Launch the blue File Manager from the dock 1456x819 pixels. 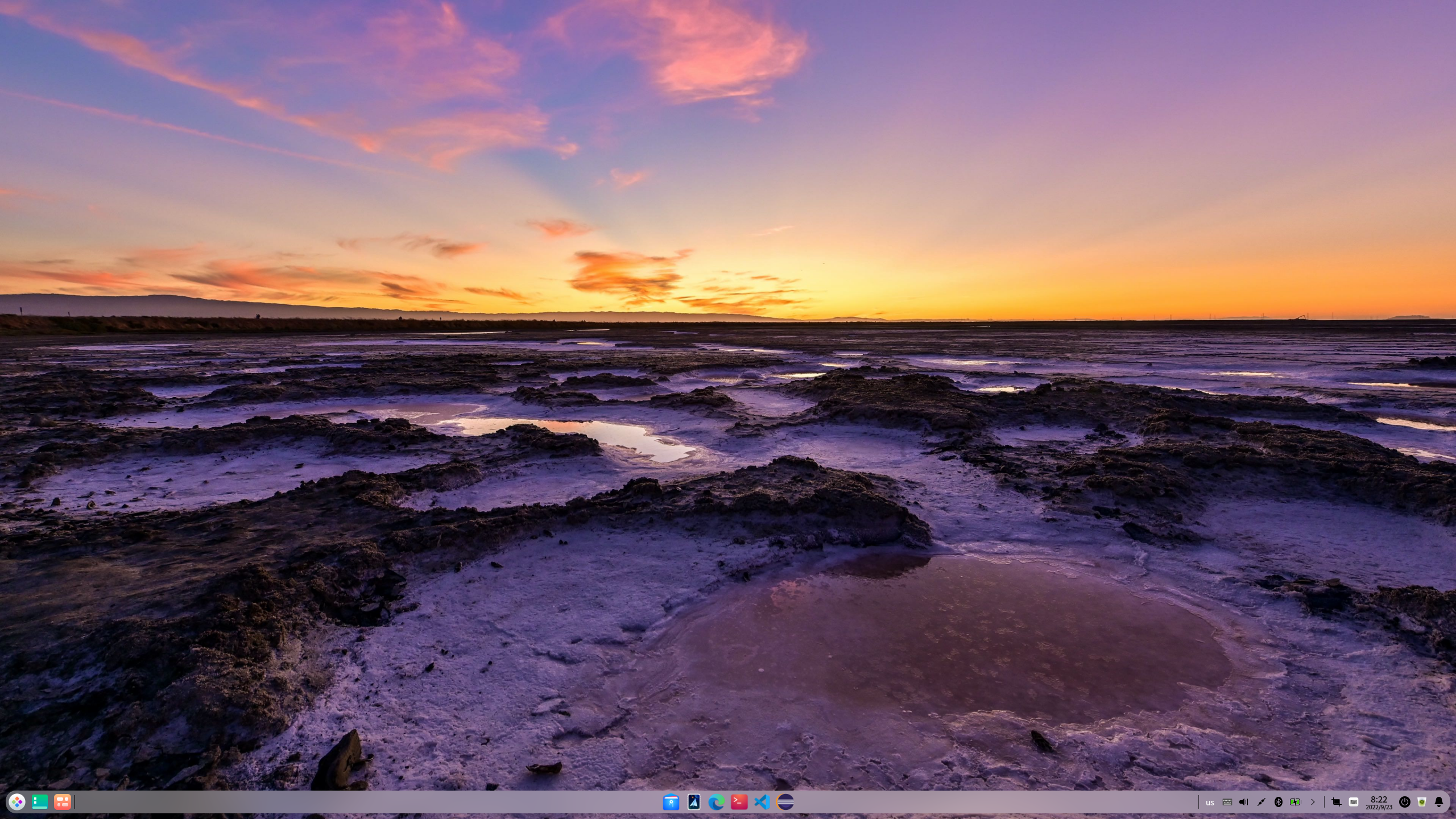point(672,803)
